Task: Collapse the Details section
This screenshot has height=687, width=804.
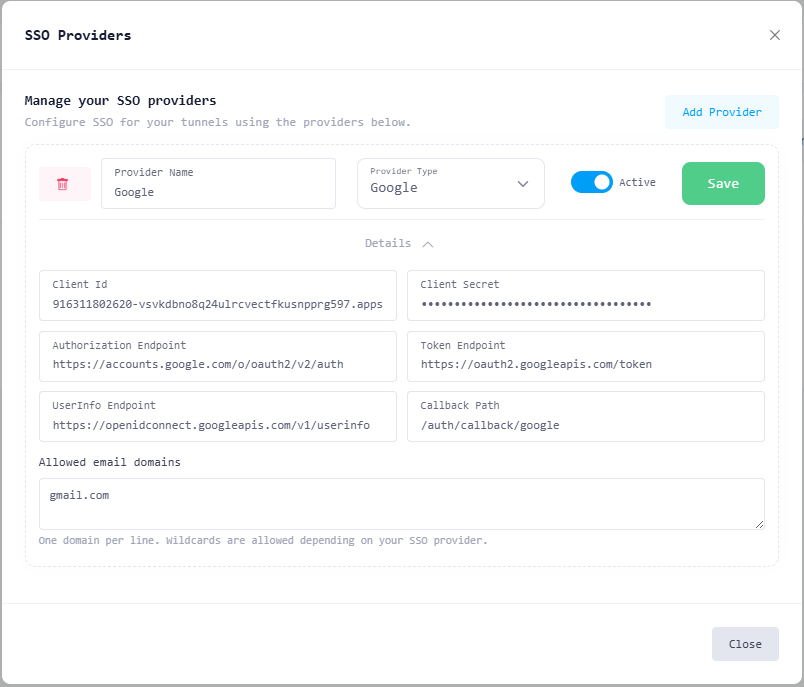Action: pyautogui.click(x=388, y=243)
